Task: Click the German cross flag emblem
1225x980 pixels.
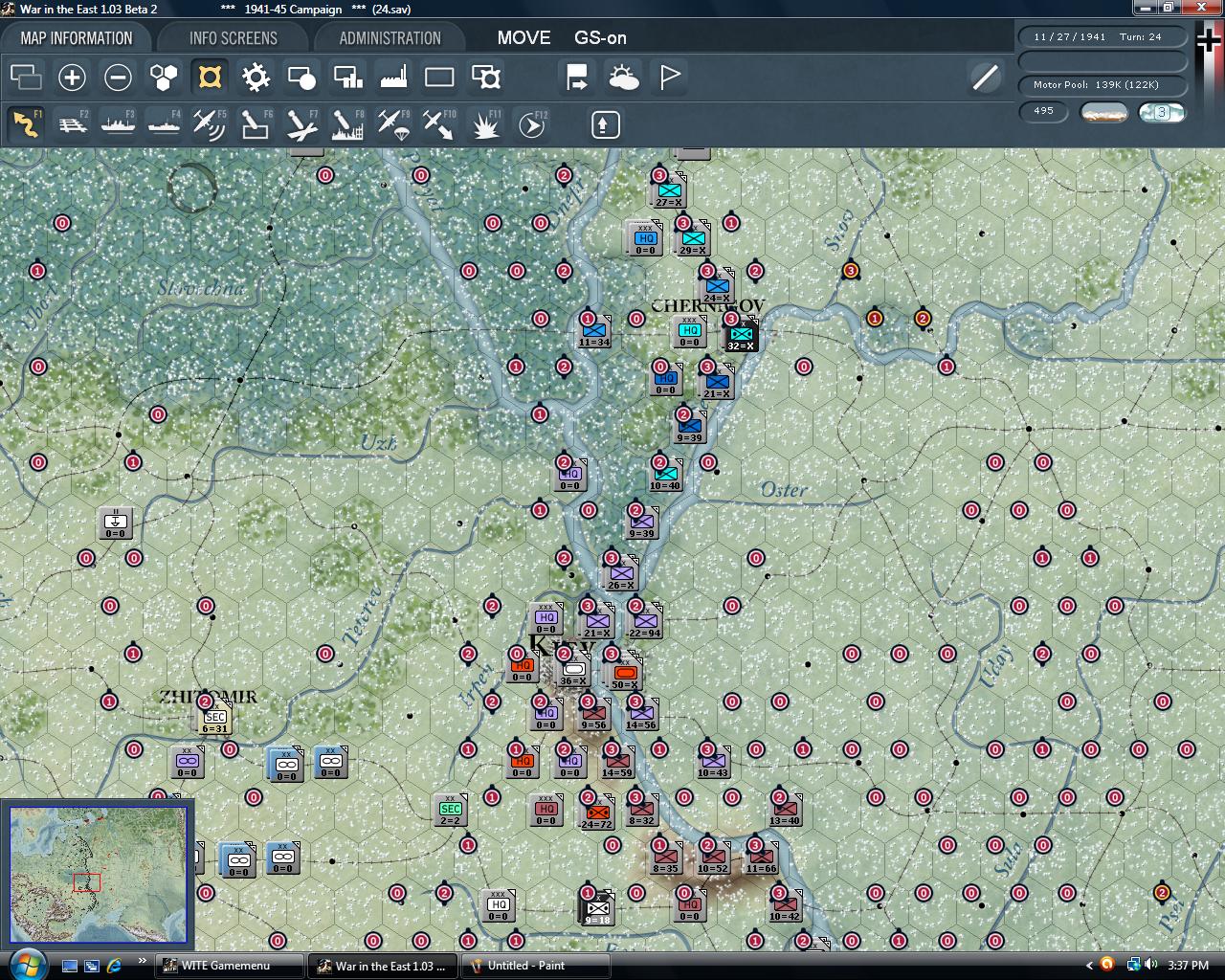Action: click(x=1210, y=38)
